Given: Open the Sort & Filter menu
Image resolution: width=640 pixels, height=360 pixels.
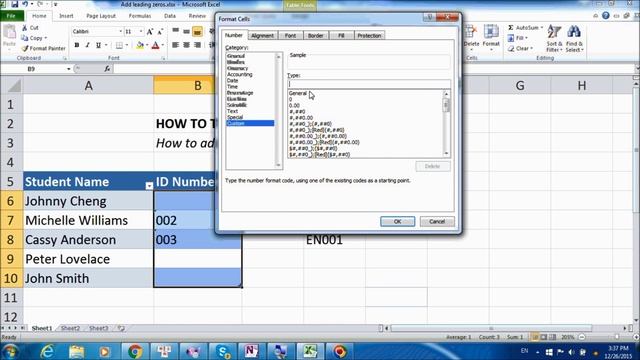Looking at the screenshot, I should pyautogui.click(x=554, y=38).
